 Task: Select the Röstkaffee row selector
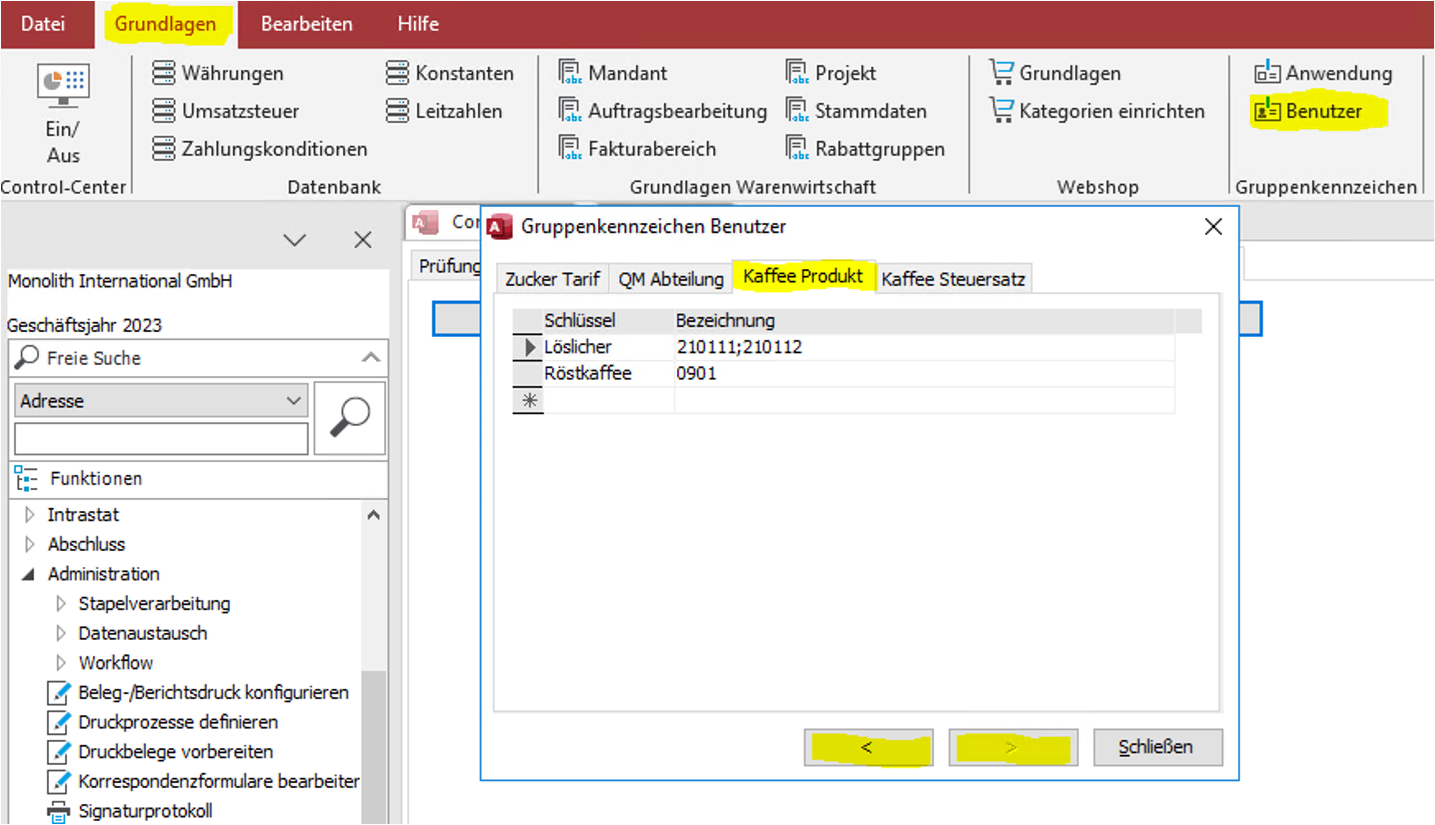point(527,374)
